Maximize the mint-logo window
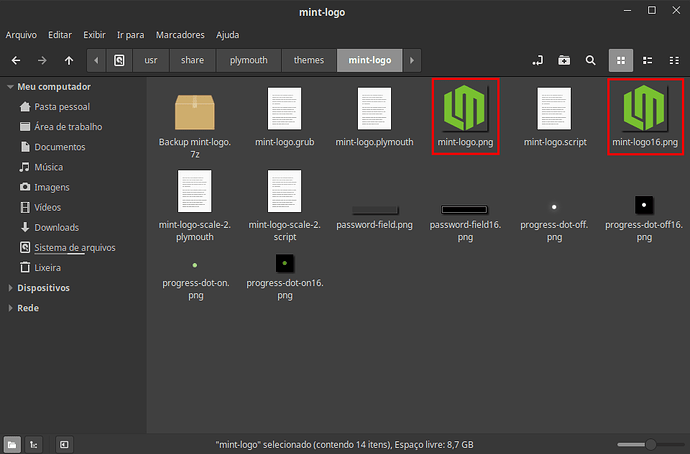The height and width of the screenshot is (454, 690). (652, 11)
